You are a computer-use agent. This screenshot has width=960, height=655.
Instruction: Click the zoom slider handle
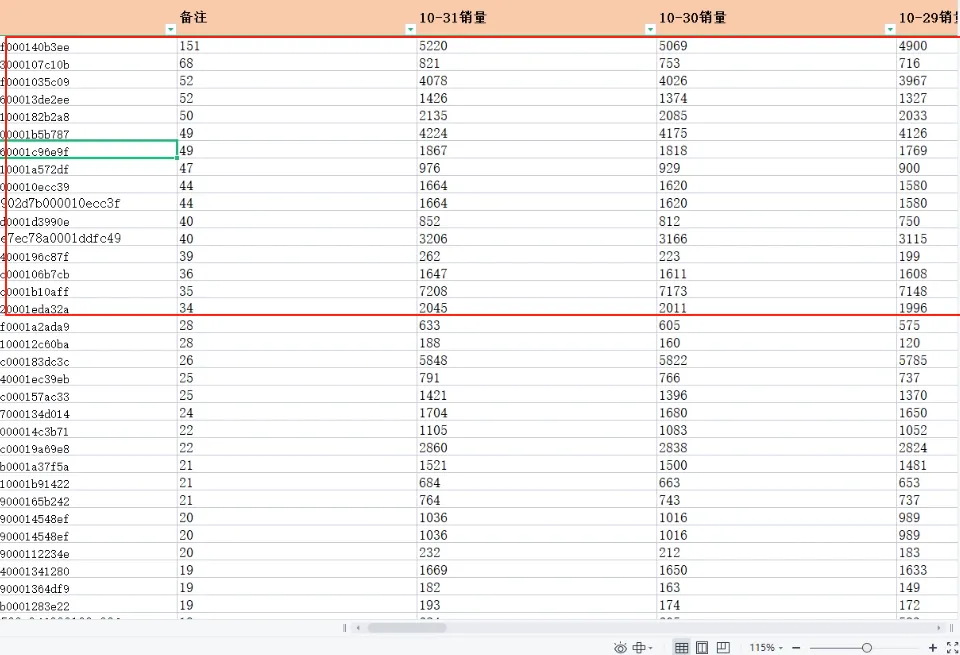(x=867, y=648)
